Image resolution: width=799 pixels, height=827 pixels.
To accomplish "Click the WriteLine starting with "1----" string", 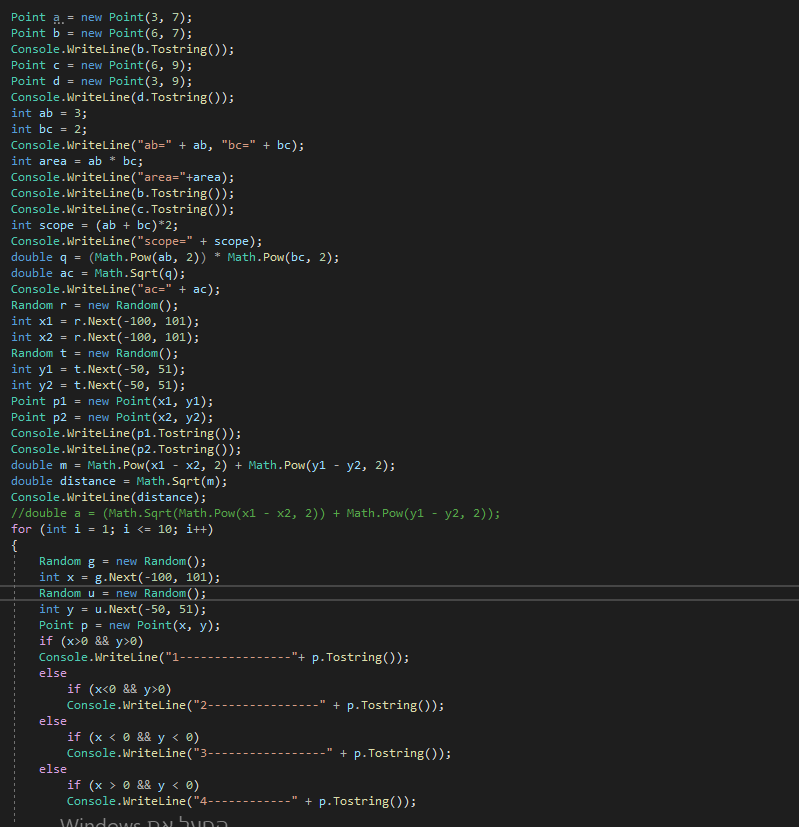I will (x=224, y=657).
